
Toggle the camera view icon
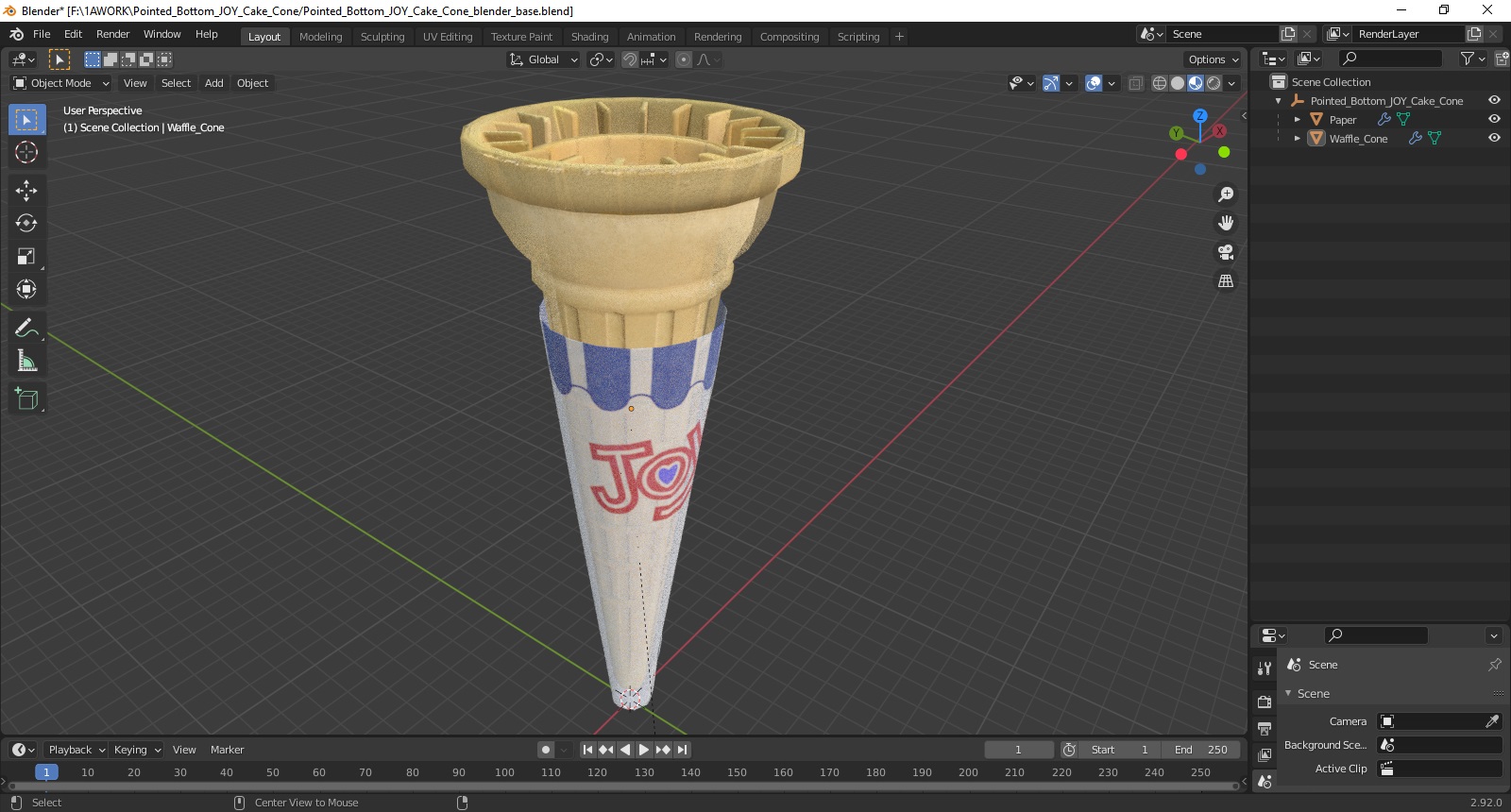click(1226, 252)
